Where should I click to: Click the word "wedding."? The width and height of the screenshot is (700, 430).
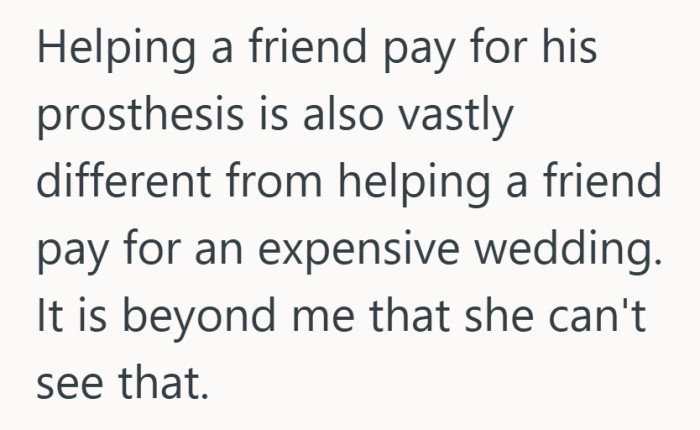pyautogui.click(x=567, y=251)
